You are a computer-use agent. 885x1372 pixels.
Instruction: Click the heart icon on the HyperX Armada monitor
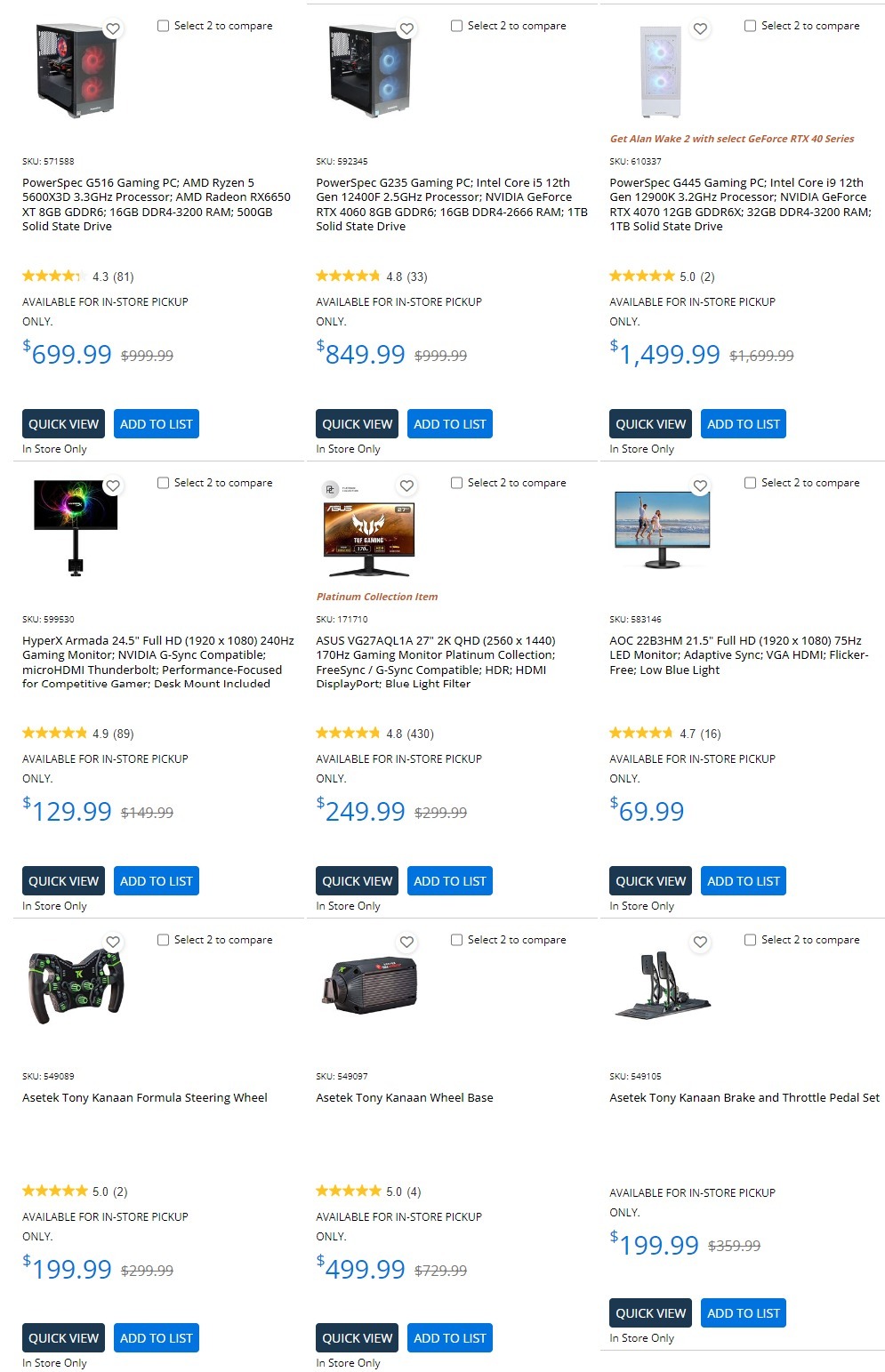click(113, 485)
